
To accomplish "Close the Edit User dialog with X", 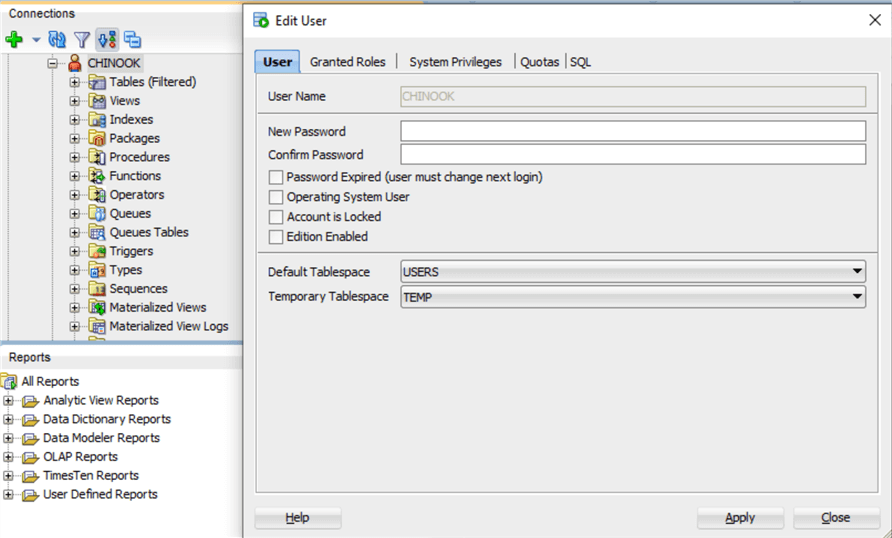I will [x=875, y=20].
